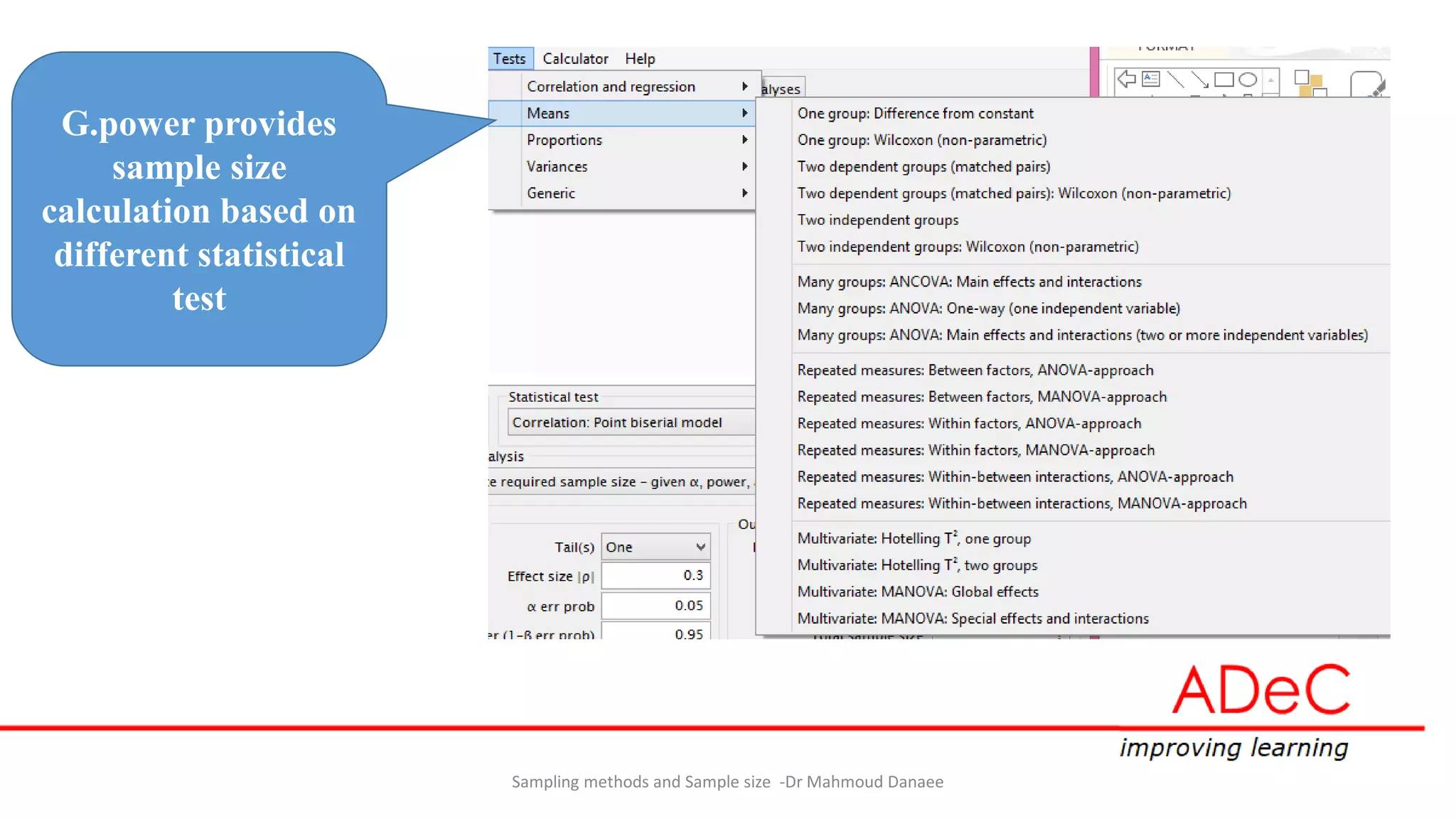The image size is (1456, 819).
Task: Select the rectangle shape icon
Action: pos(1224,80)
